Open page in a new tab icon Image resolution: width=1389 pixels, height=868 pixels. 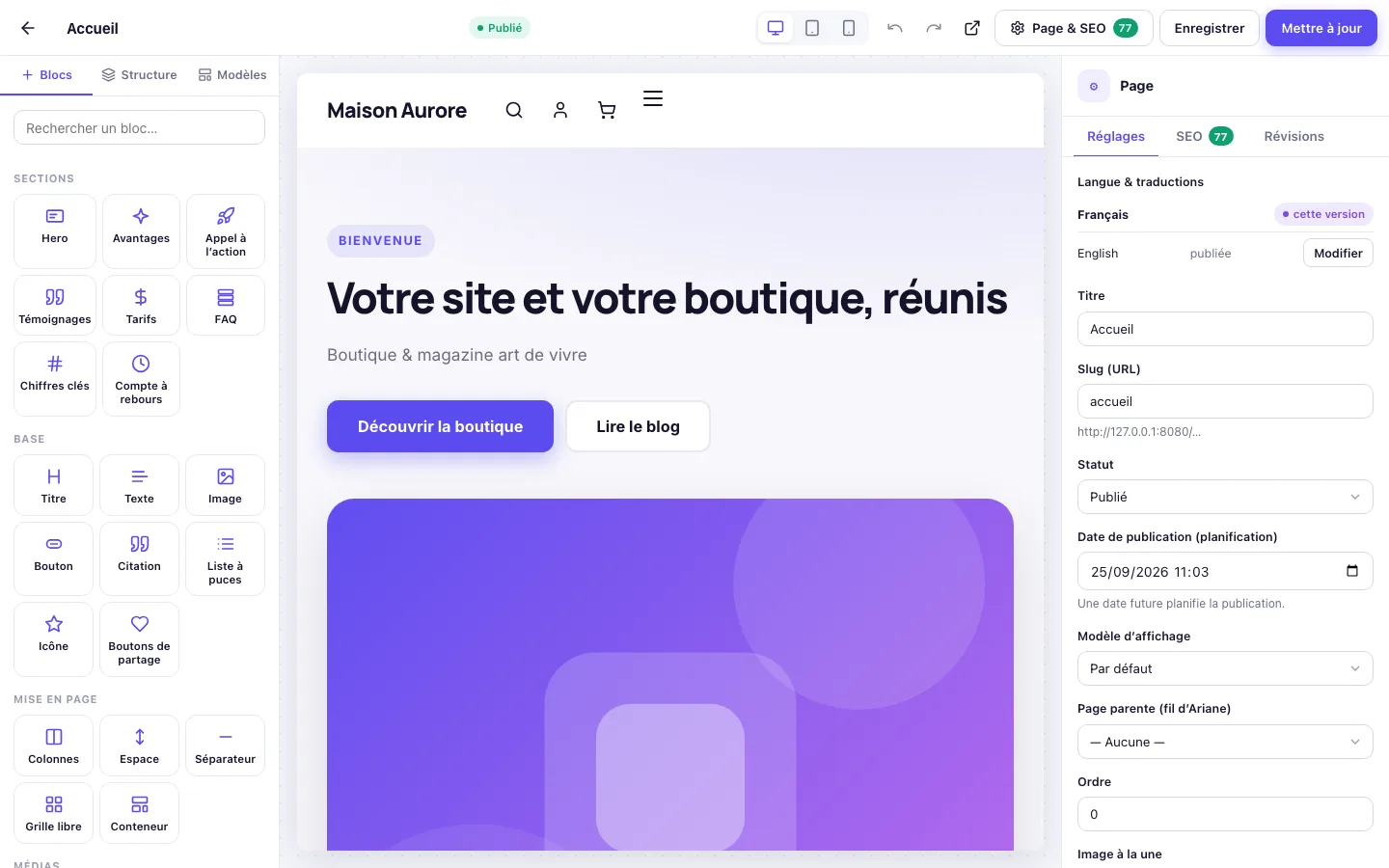pyautogui.click(x=972, y=28)
